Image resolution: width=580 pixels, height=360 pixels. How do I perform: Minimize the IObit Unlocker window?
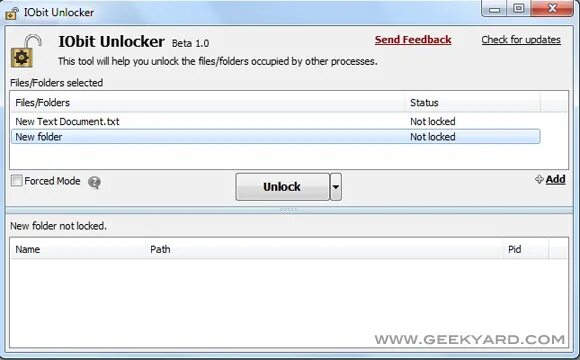pyautogui.click(x=494, y=9)
